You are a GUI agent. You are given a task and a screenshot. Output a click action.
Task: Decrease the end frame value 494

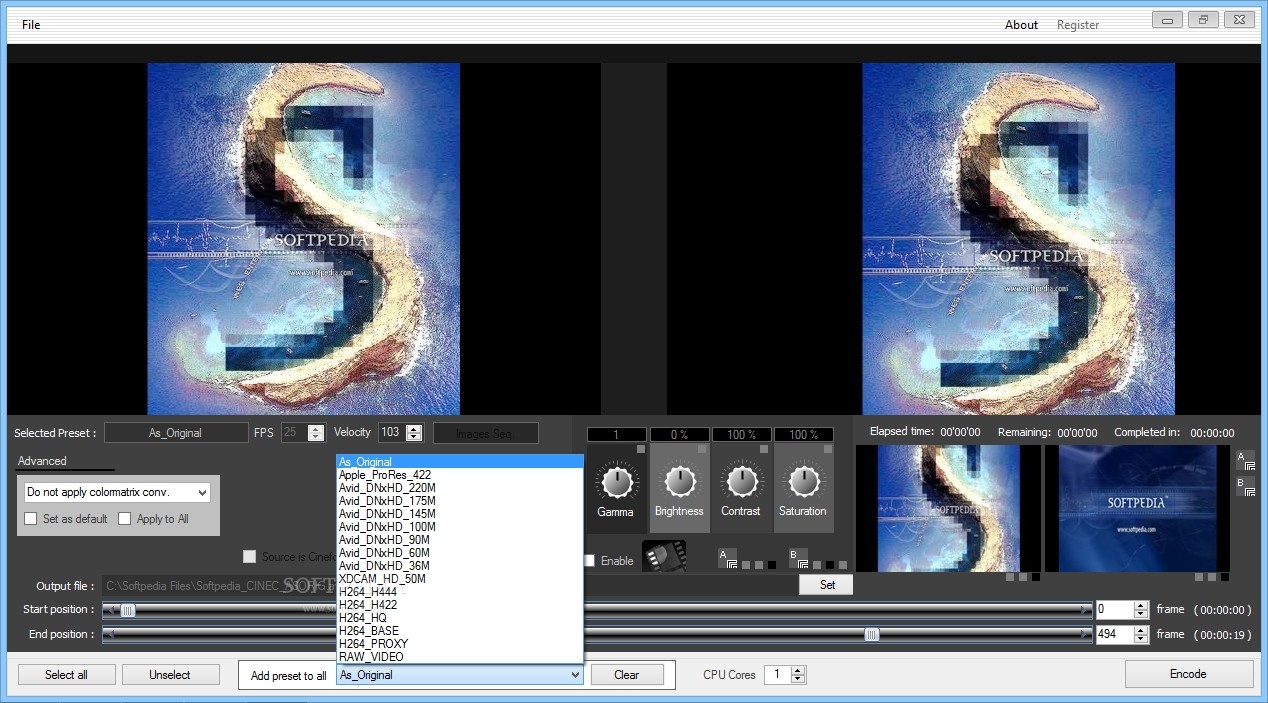(x=1141, y=639)
